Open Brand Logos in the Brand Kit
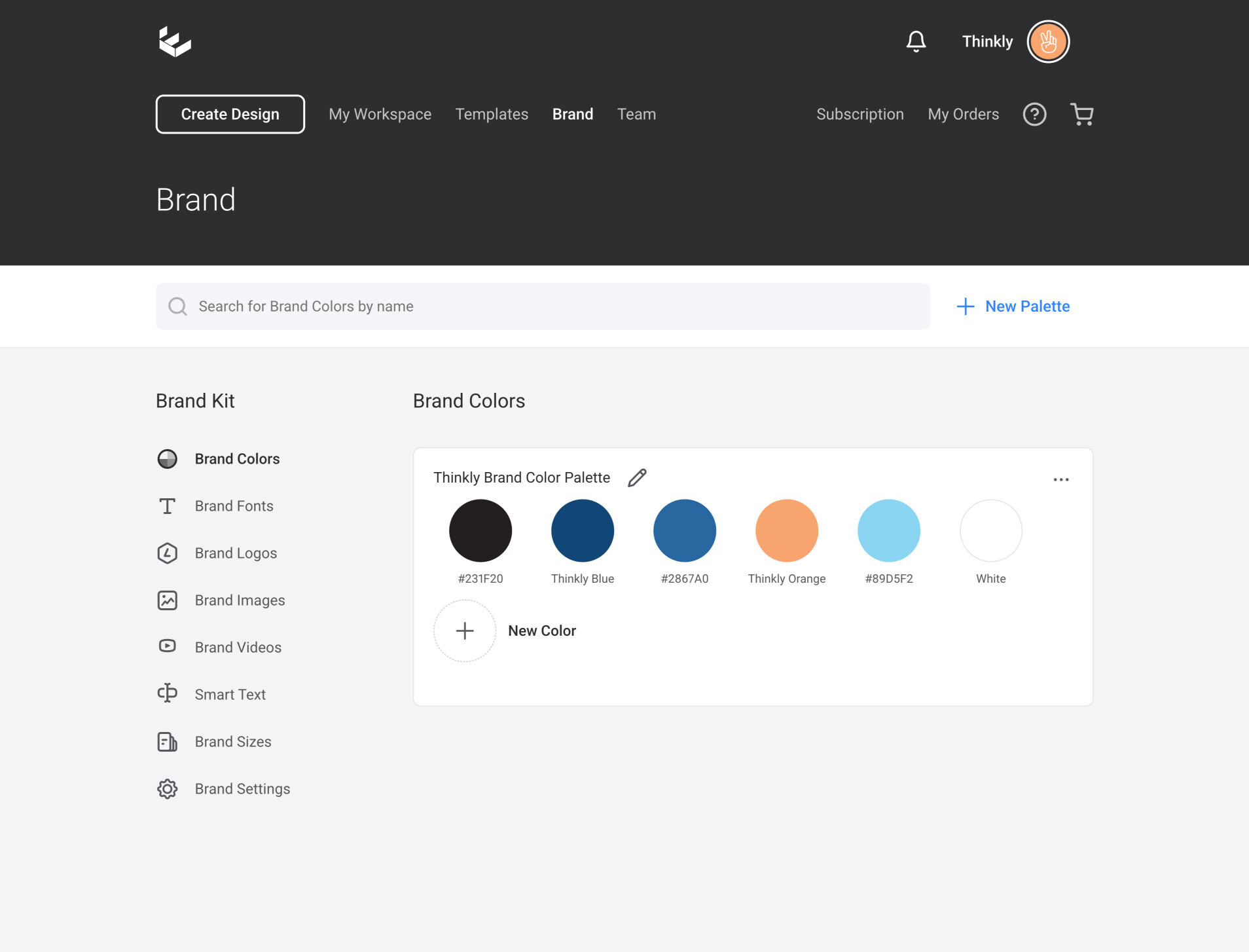This screenshot has height=952, width=1249. coord(236,553)
